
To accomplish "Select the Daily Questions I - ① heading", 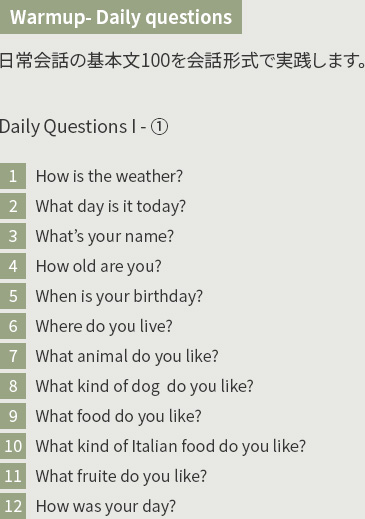I will pos(84,127).
